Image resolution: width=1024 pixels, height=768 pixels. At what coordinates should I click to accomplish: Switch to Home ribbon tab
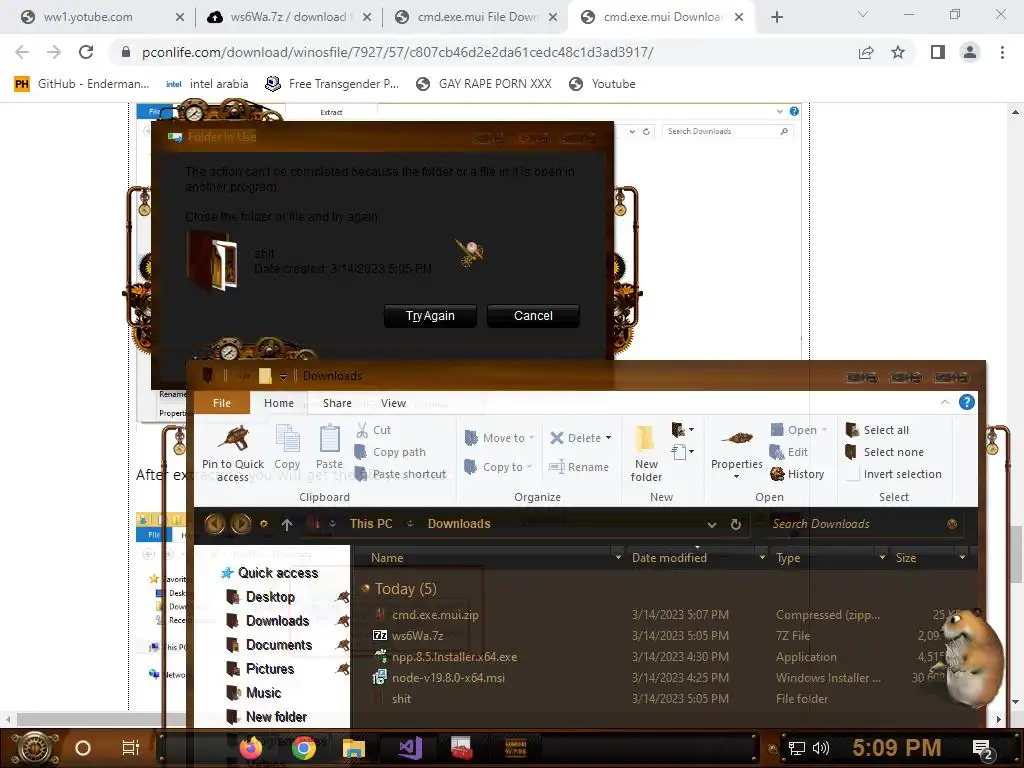pyautogui.click(x=279, y=403)
